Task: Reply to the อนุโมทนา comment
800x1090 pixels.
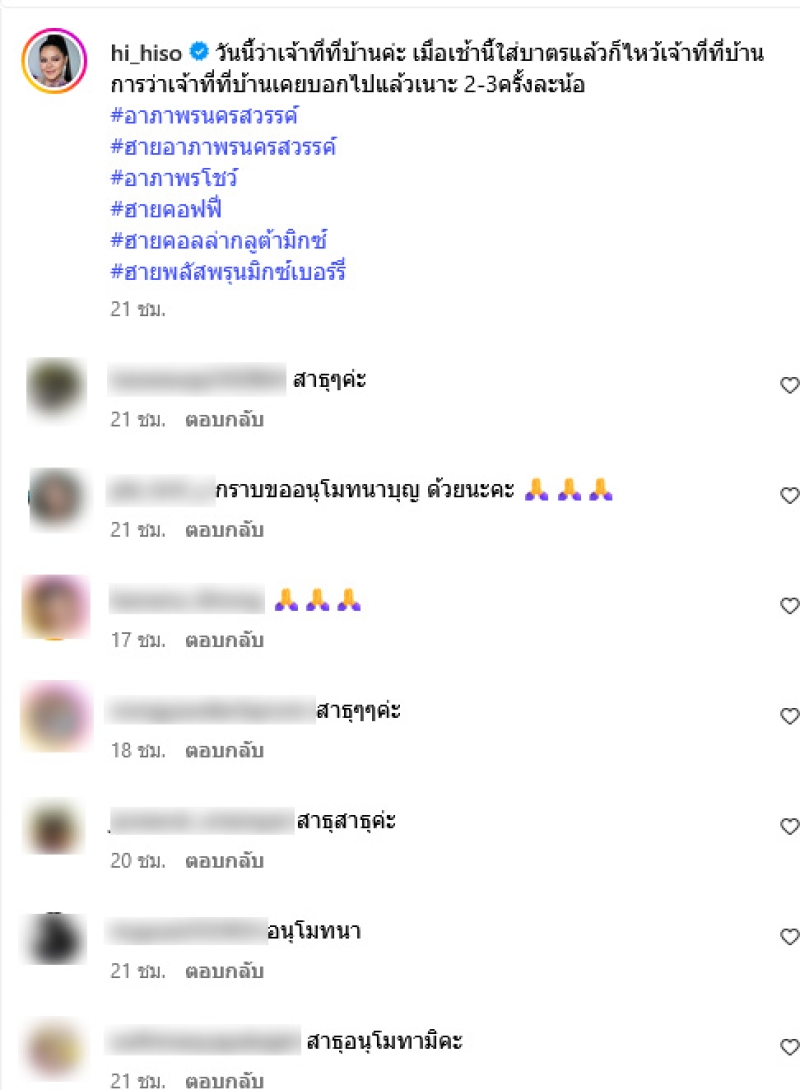Action: tap(225, 971)
